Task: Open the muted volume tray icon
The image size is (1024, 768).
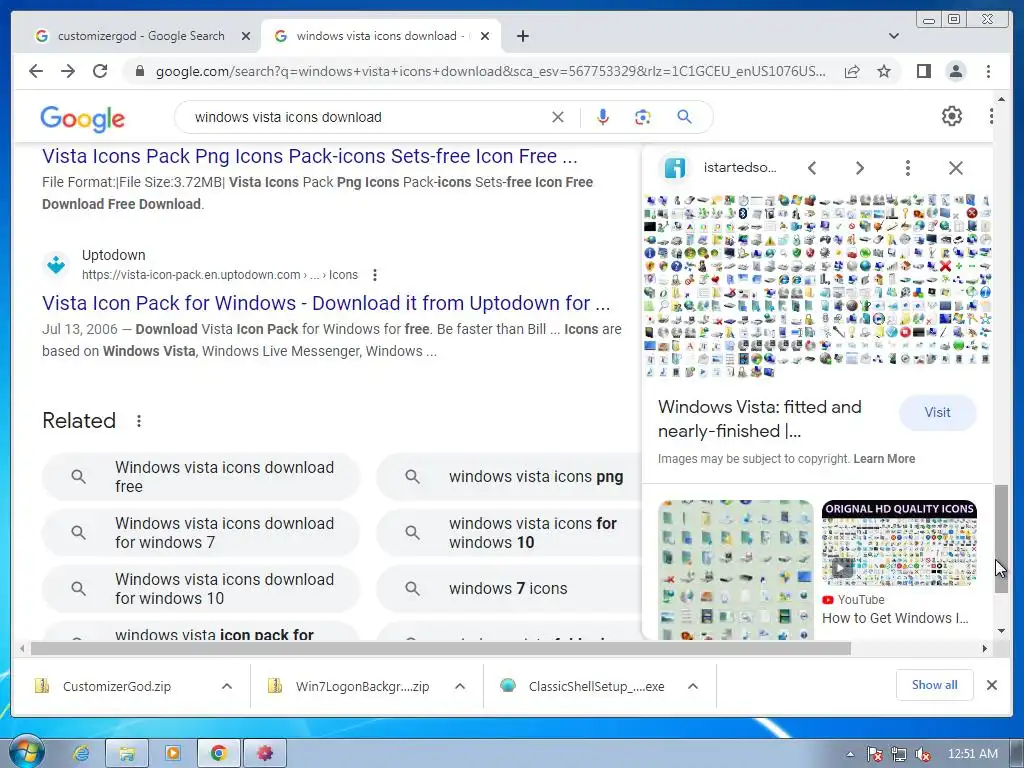Action: pyautogui.click(x=923, y=755)
